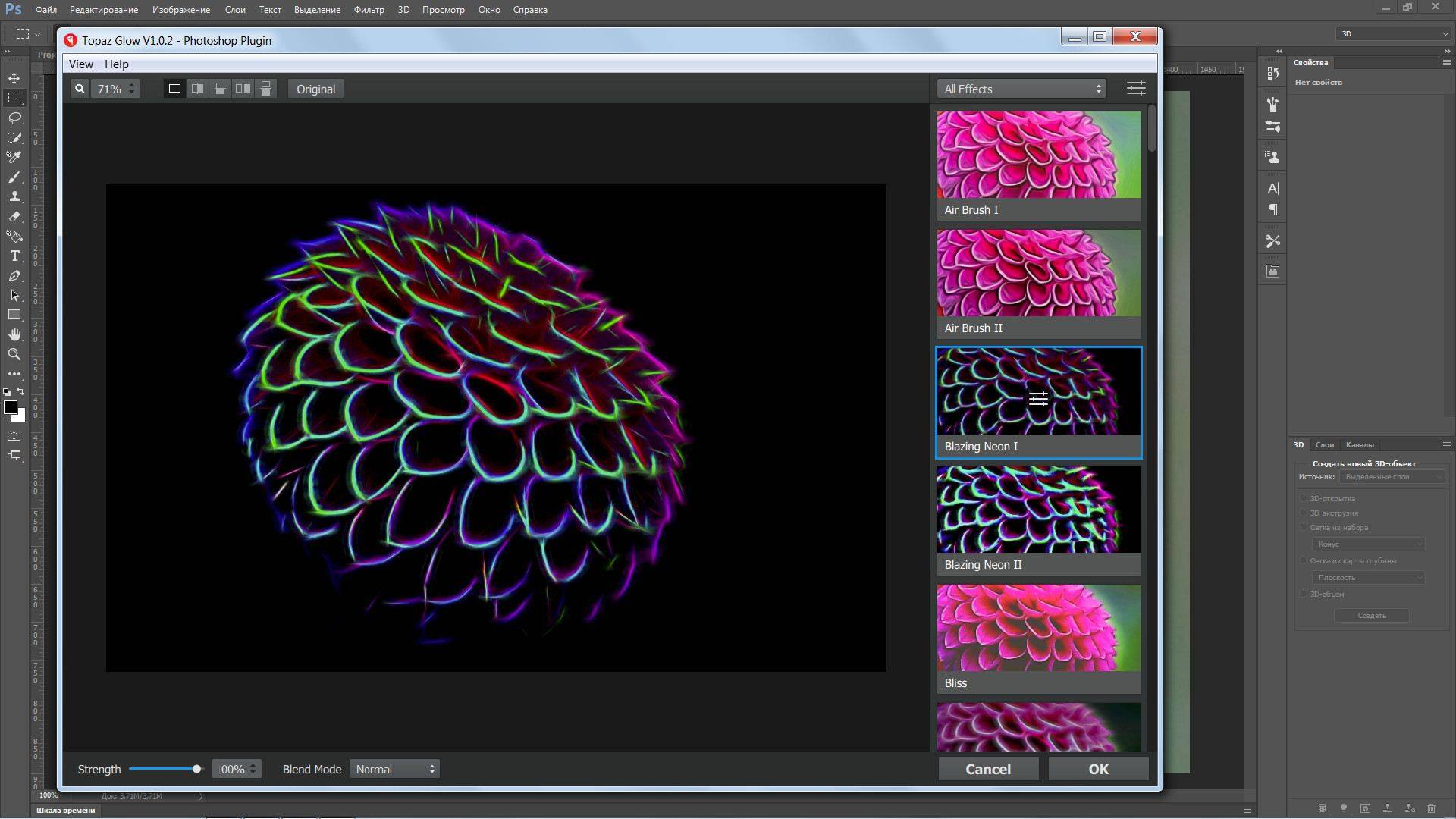Switch to side-by-side split view

coord(197,89)
